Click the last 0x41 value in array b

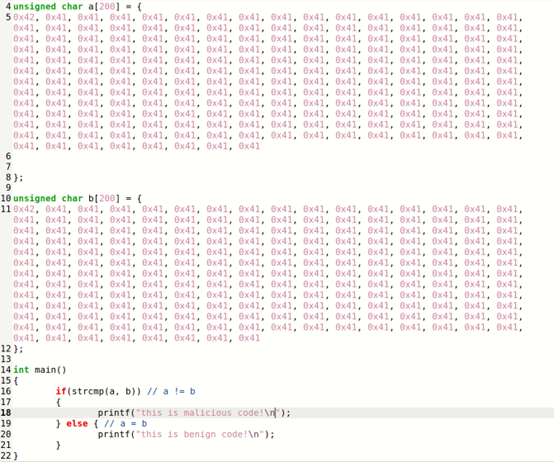coord(249,338)
